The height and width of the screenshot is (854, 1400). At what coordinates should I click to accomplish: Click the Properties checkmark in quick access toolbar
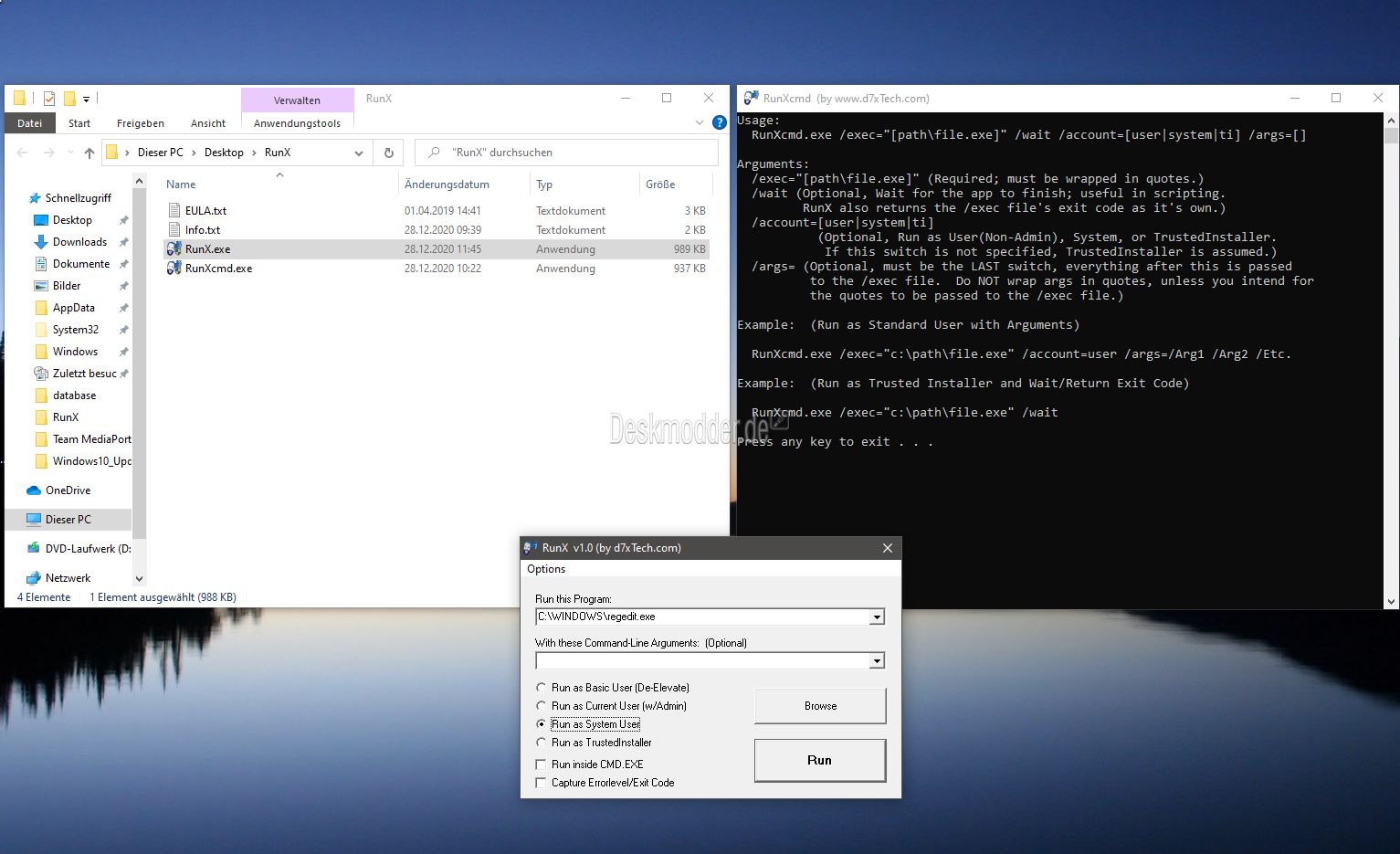pos(48,98)
